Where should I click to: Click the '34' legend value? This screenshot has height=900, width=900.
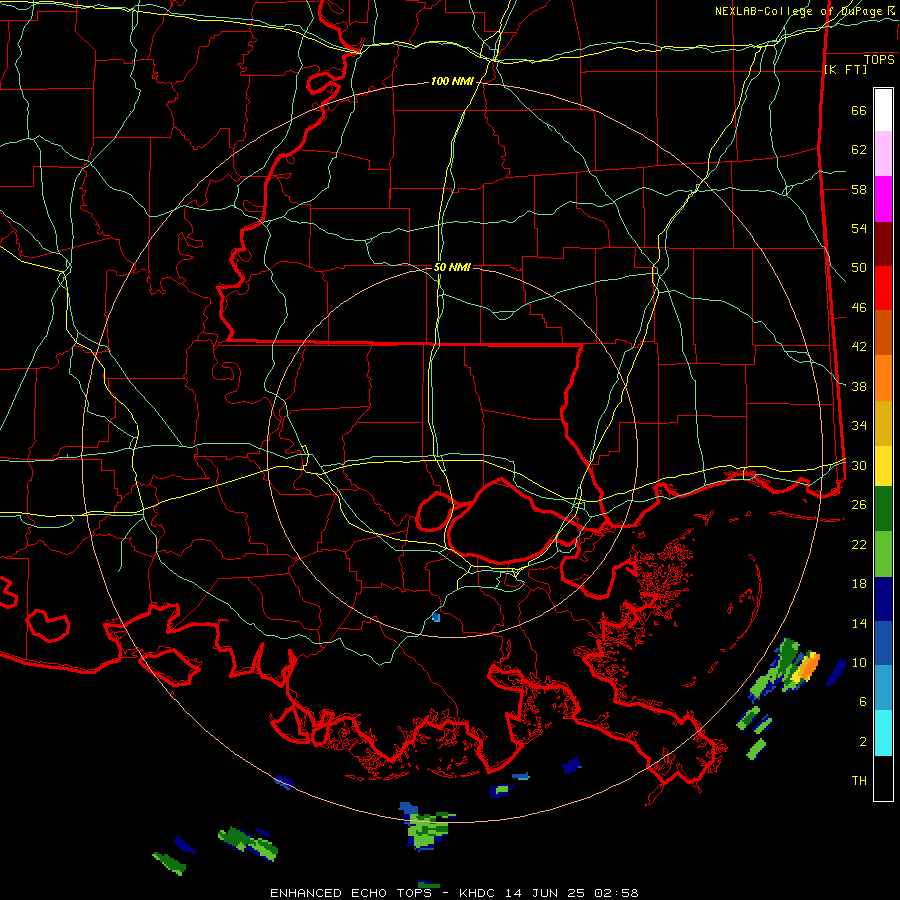pyautogui.click(x=859, y=426)
